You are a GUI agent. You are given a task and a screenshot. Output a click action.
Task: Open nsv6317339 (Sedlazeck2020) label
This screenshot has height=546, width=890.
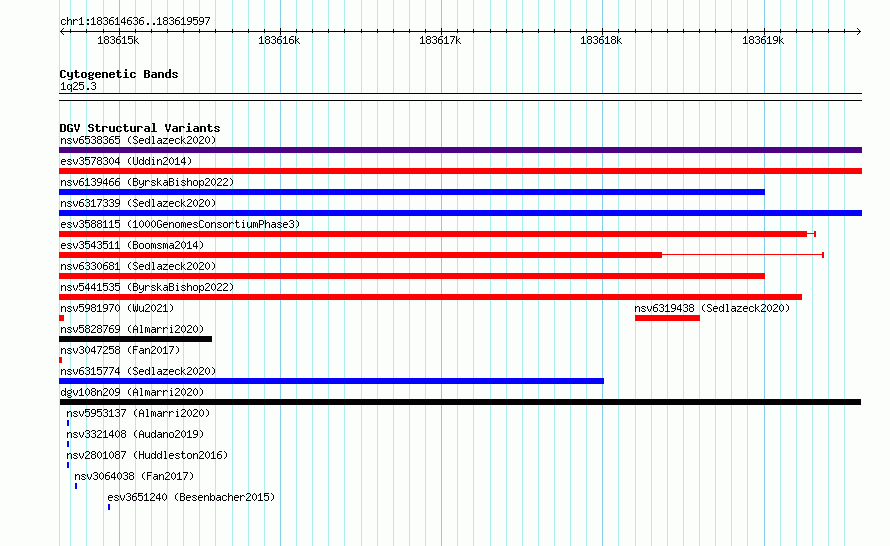(x=138, y=203)
